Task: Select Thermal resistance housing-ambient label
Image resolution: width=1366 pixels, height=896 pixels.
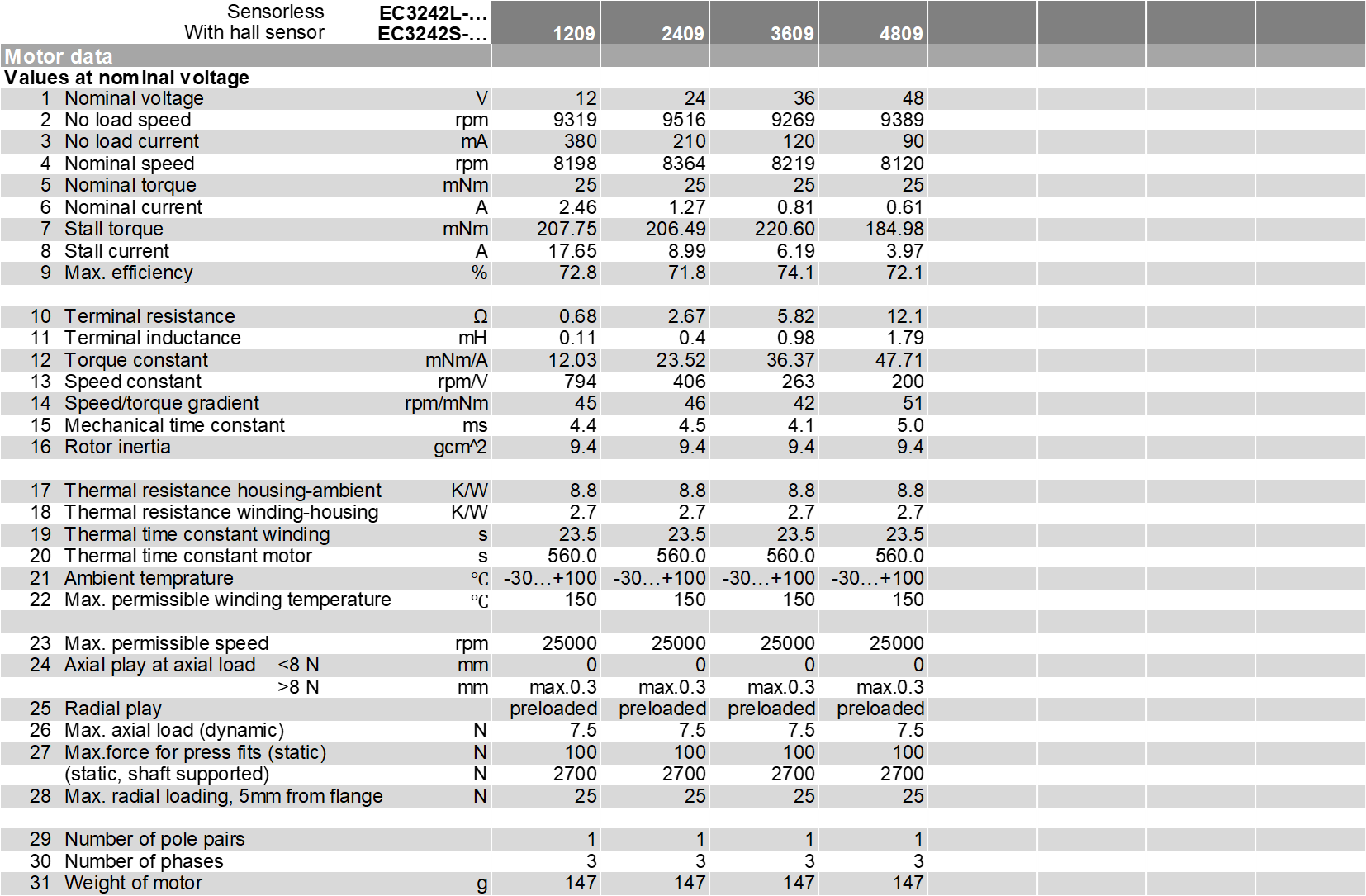Action: pos(222,491)
